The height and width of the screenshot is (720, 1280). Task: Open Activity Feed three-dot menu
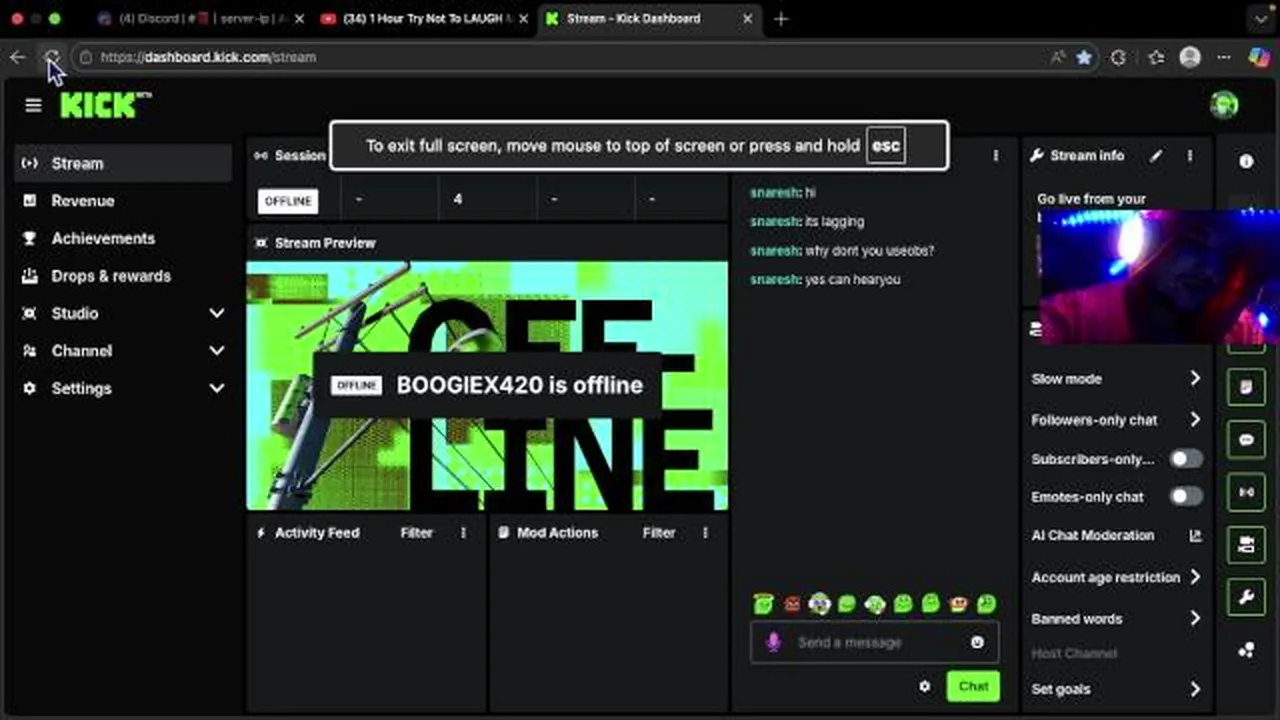point(463,533)
